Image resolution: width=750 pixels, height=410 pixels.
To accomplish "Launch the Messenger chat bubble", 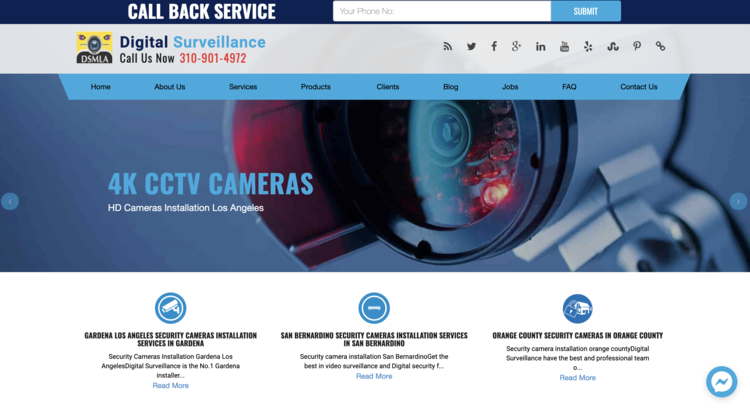I will (721, 381).
